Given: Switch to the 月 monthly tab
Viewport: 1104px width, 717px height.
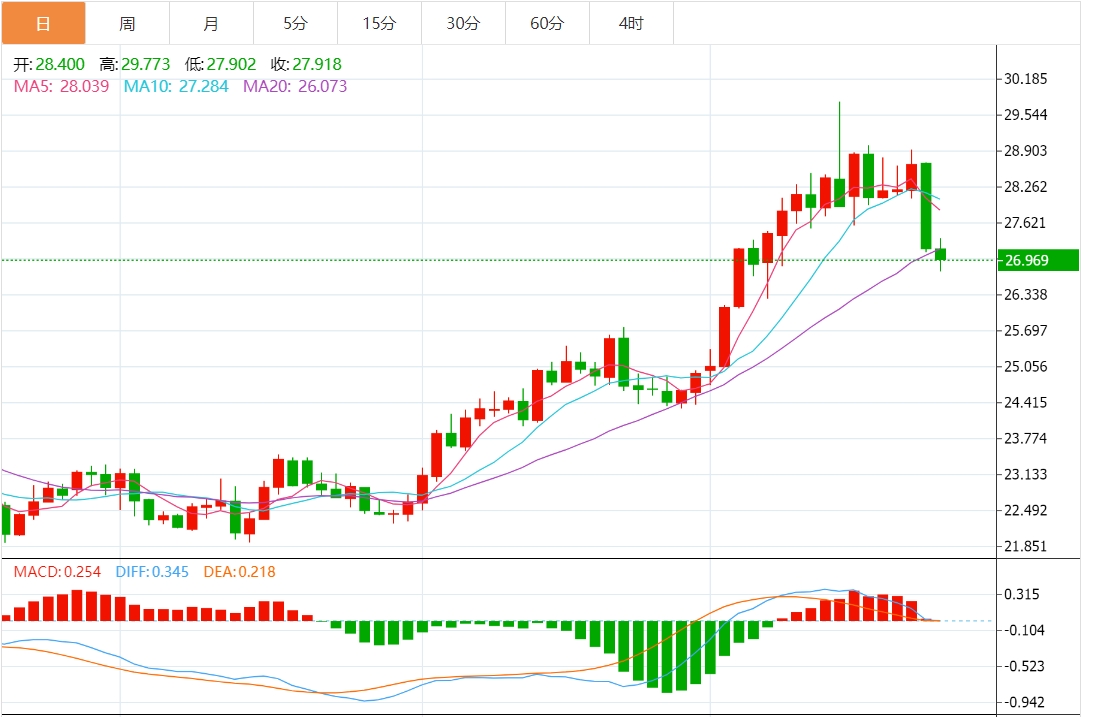Looking at the screenshot, I should point(211,23).
